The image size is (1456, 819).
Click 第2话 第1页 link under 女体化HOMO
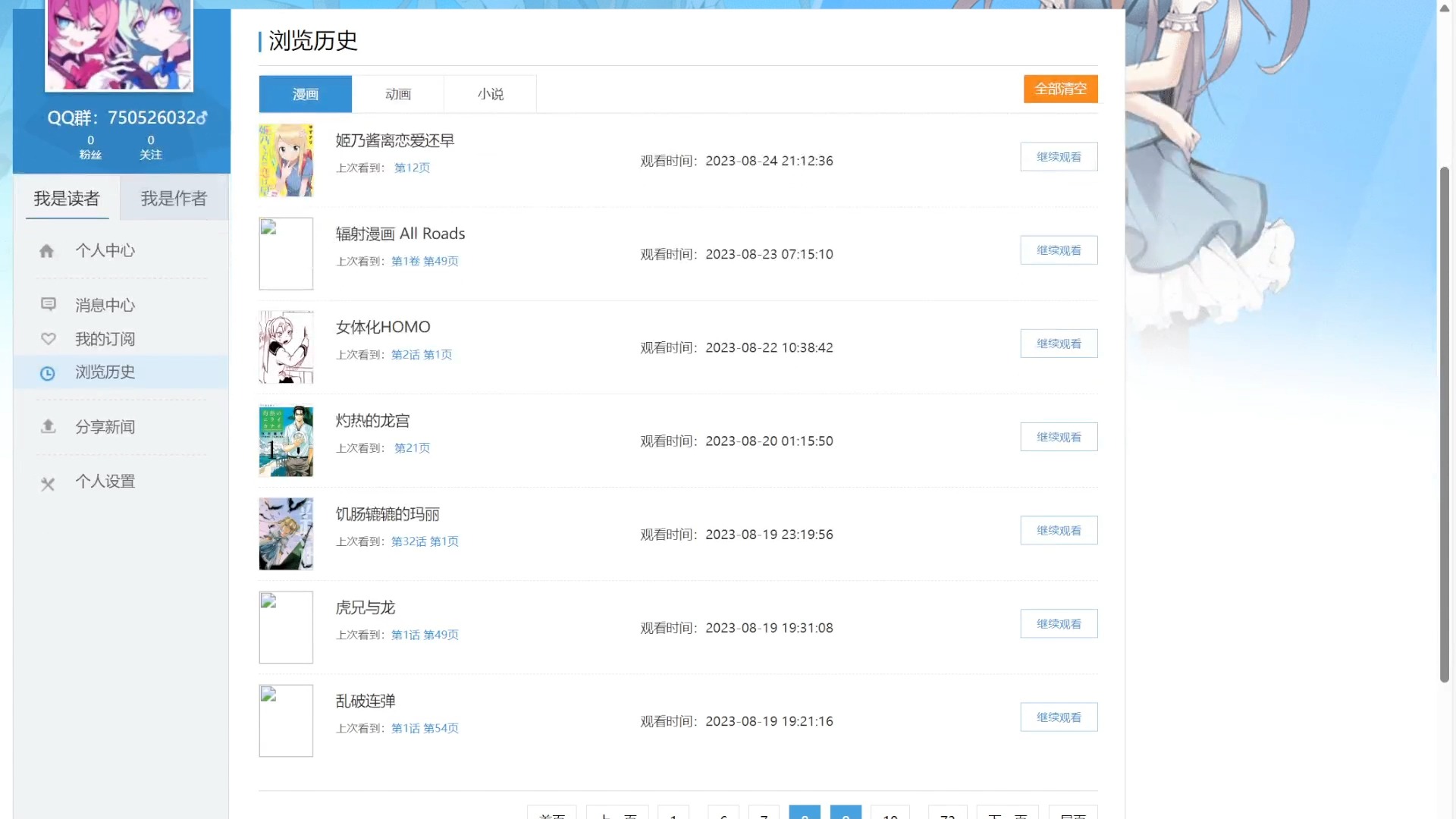tap(422, 354)
